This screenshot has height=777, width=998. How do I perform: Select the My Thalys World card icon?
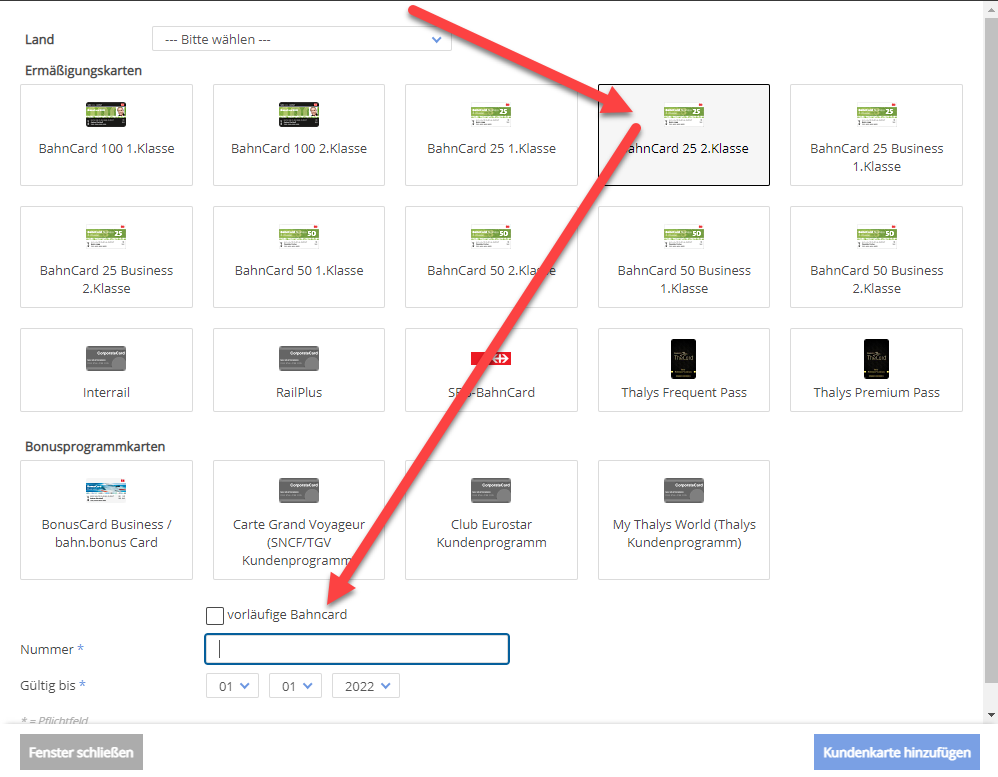(684, 491)
